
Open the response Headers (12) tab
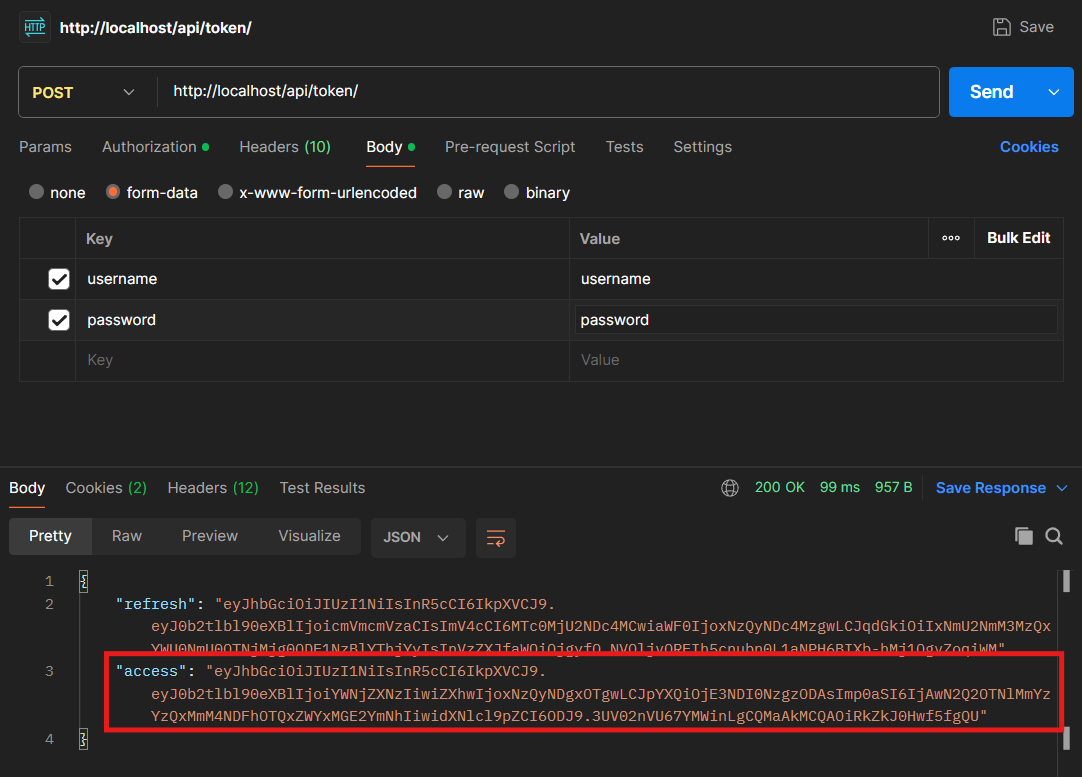213,488
